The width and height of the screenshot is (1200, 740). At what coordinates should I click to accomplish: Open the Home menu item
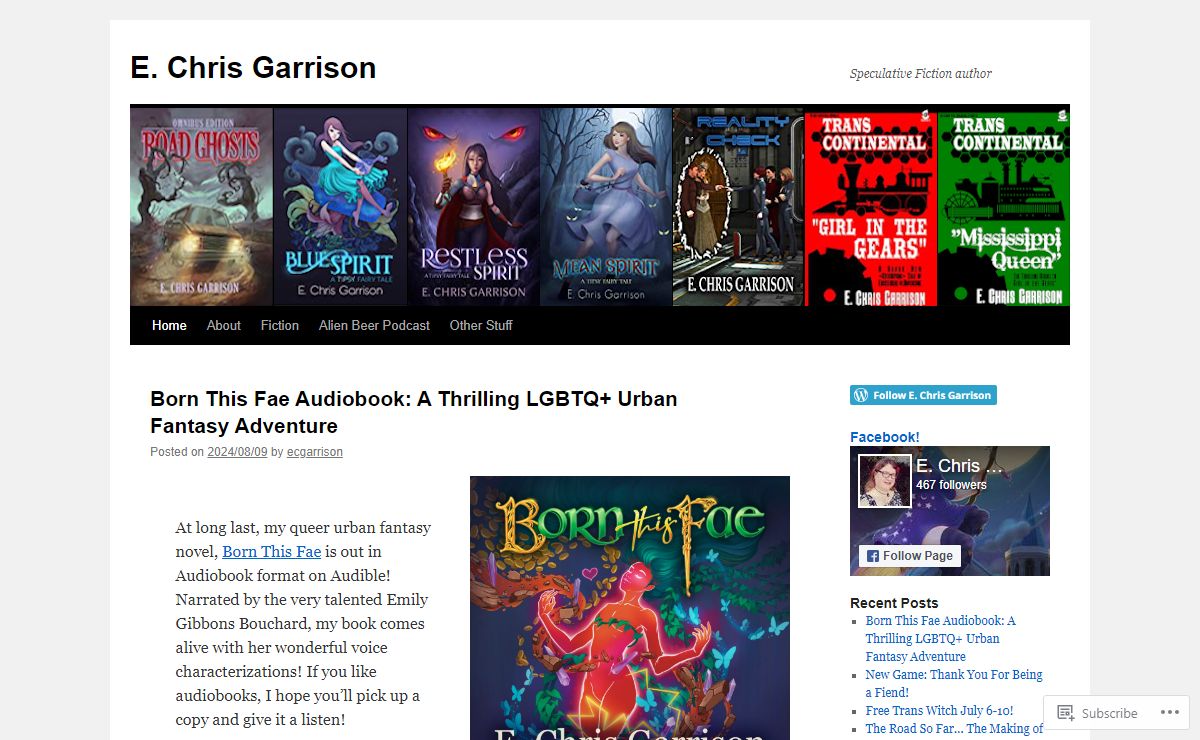(169, 325)
